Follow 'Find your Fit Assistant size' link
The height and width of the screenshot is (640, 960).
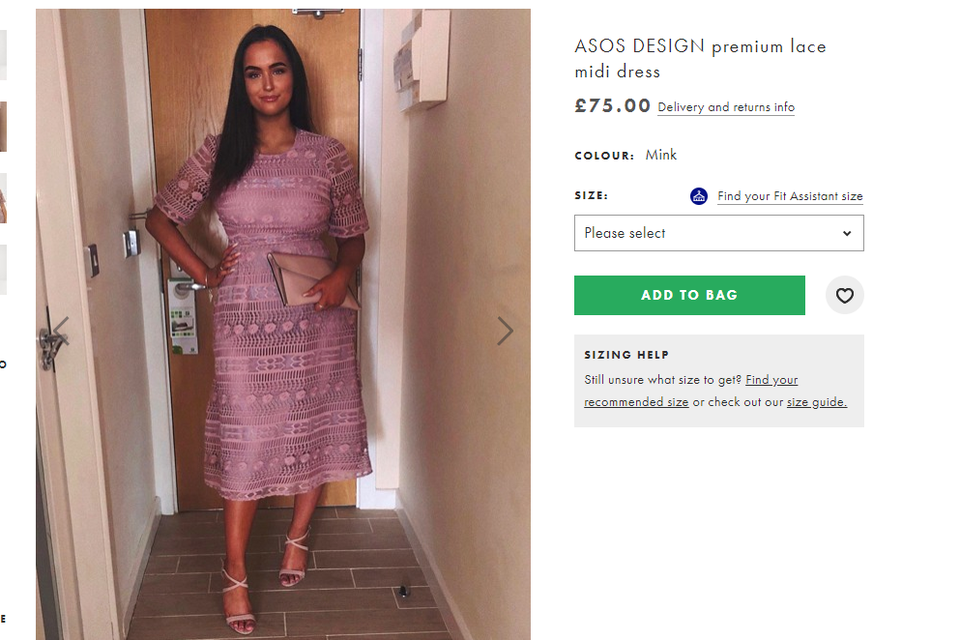pyautogui.click(x=790, y=196)
